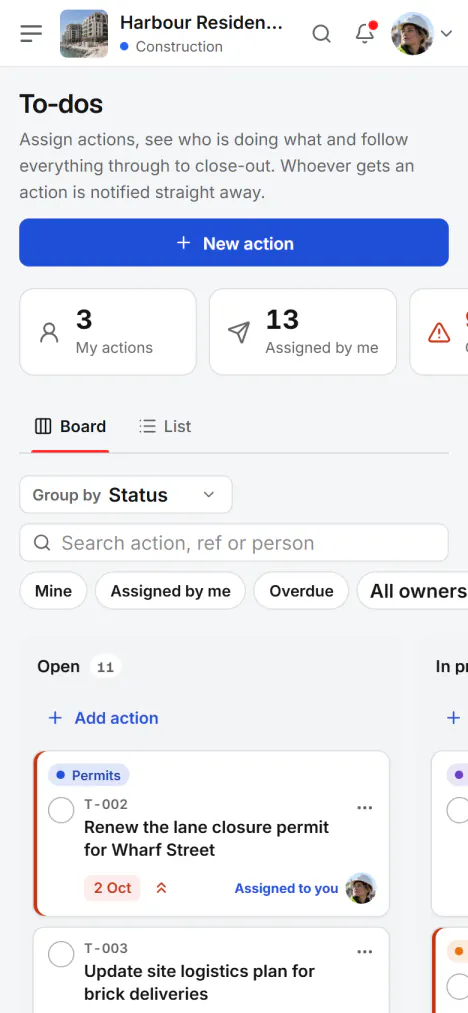
Task: Toggle the Mine filter chip
Action: 53,590
